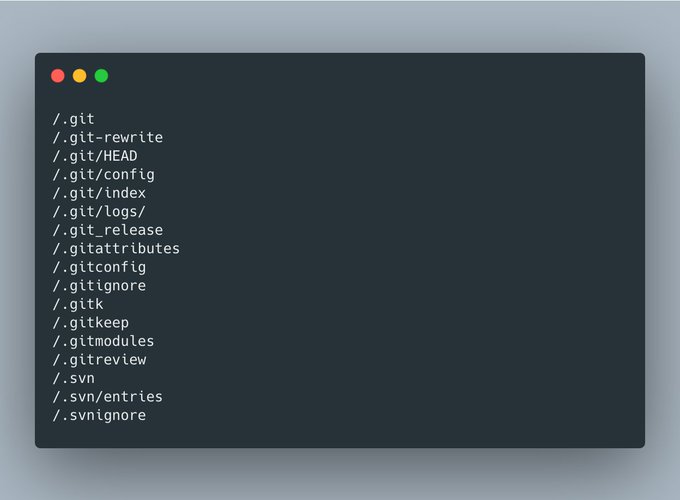Click the green maximize window dot
Image resolution: width=680 pixels, height=500 pixels.
click(x=101, y=76)
